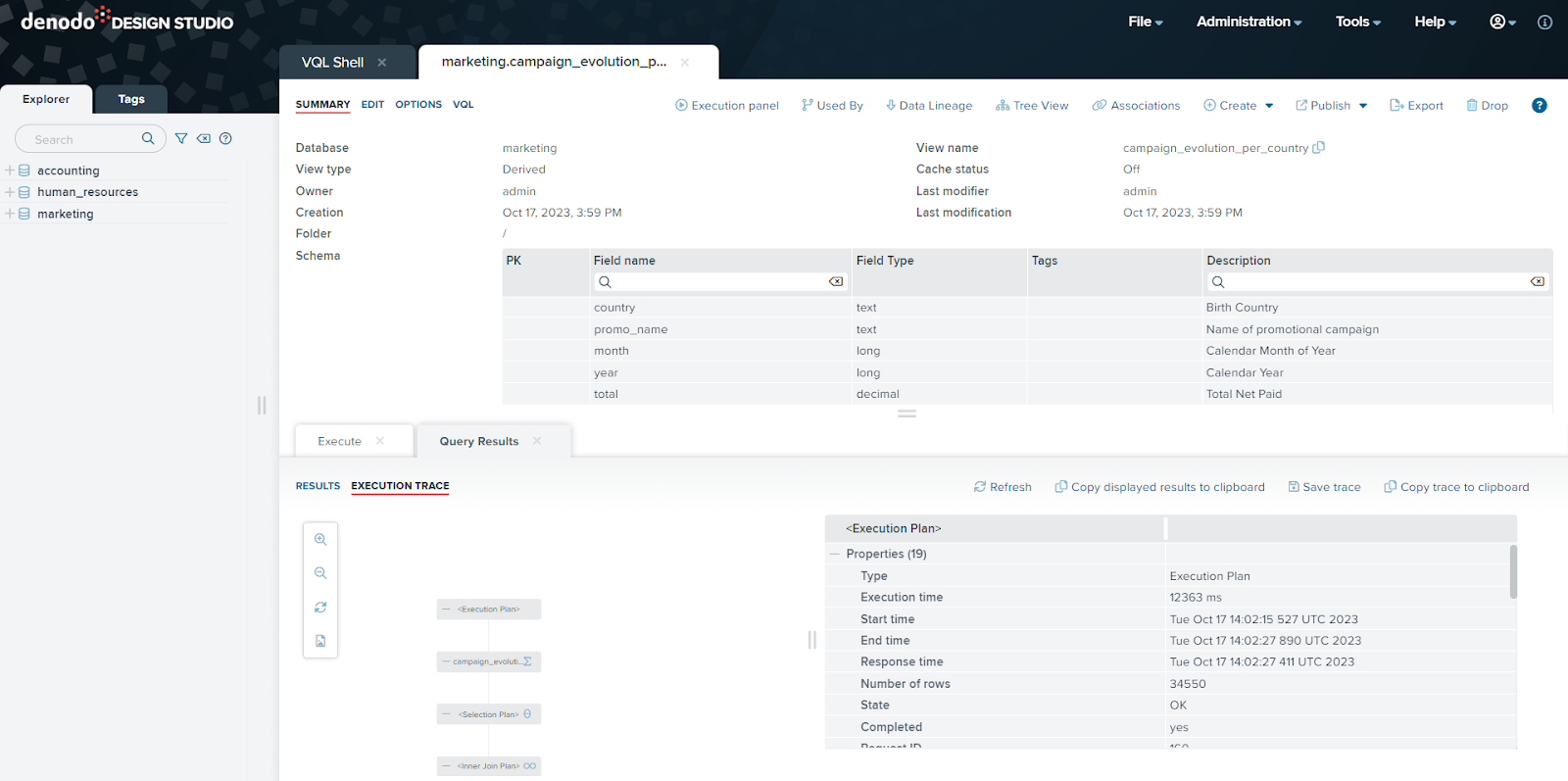Clear the Field name filter box
This screenshot has height=781, width=1568.
(x=835, y=282)
